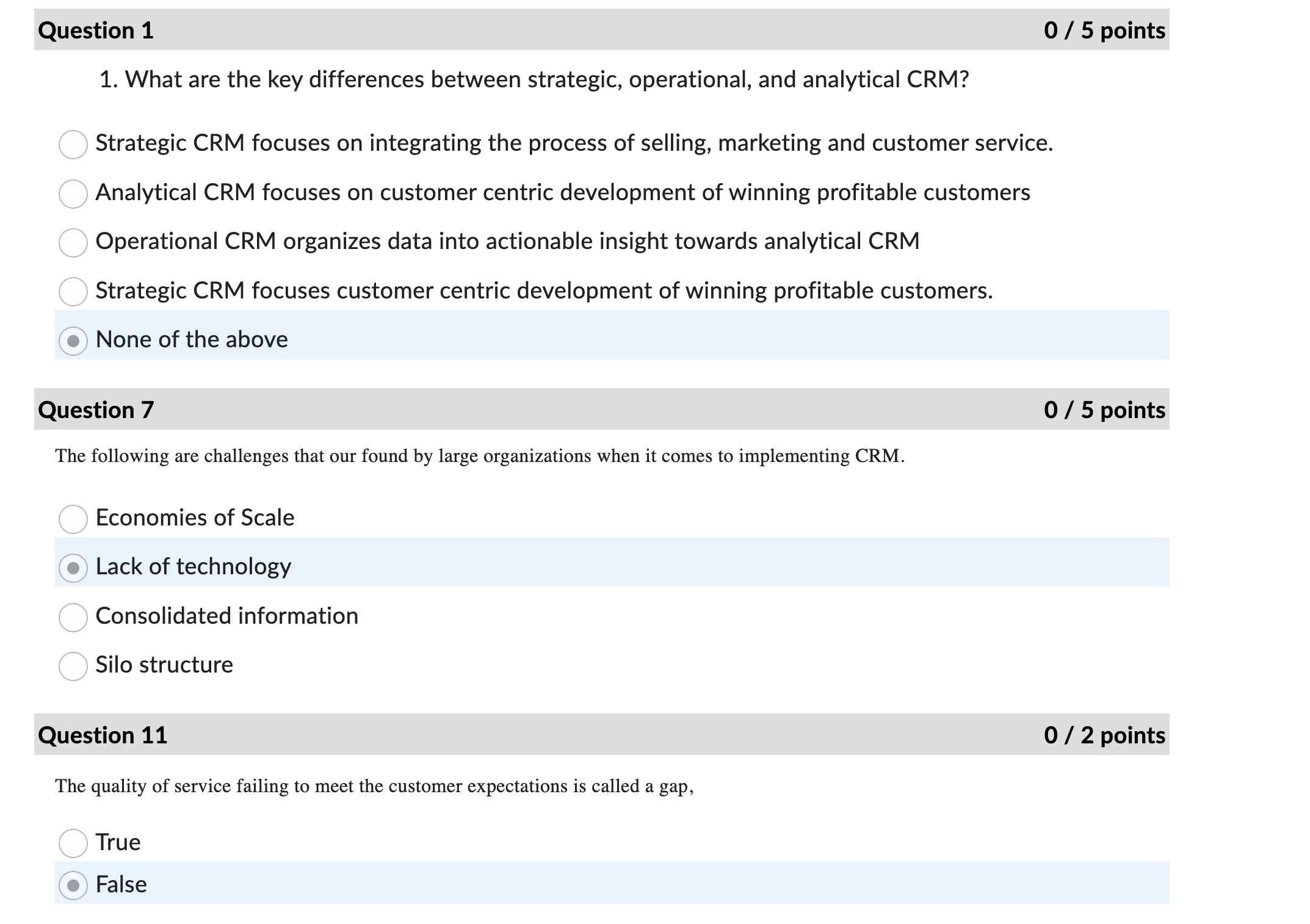Select 'Strategic CRM focuses customer centric development'
The image size is (1310, 924).
(73, 292)
